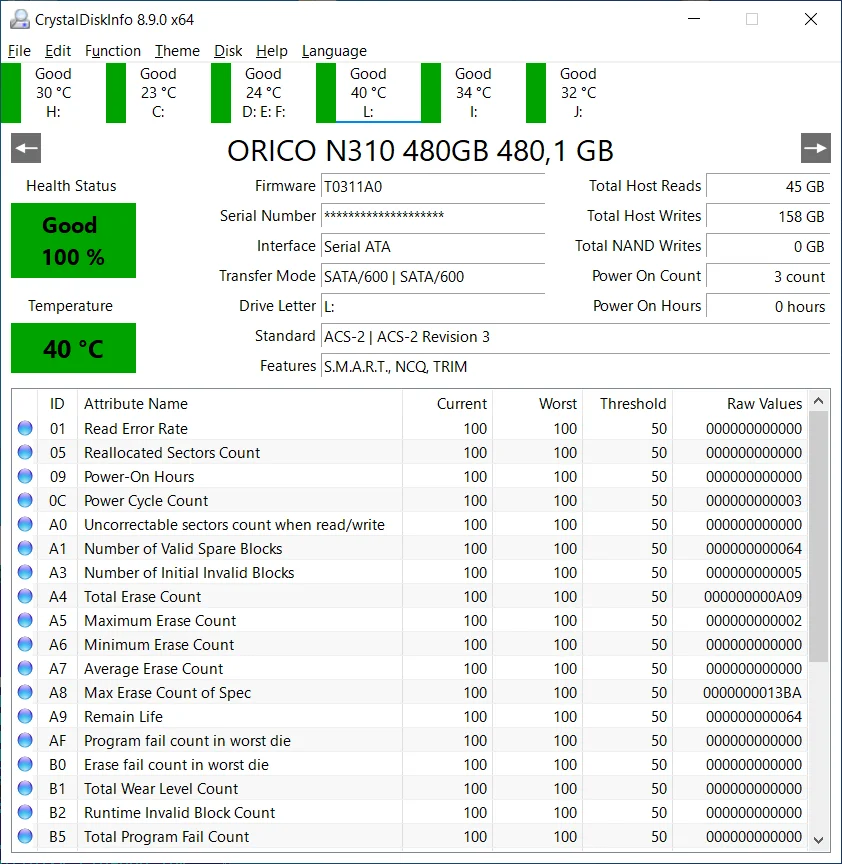Click the Interface field Serial ATA
Screen dimensions: 842x864
[x=433, y=246]
